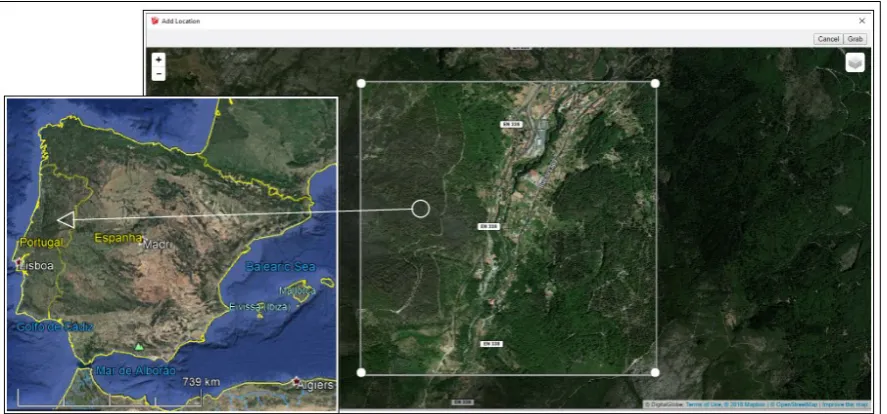Click the Cancel button
Viewport: 887px width, 414px height.
pyautogui.click(x=828, y=39)
